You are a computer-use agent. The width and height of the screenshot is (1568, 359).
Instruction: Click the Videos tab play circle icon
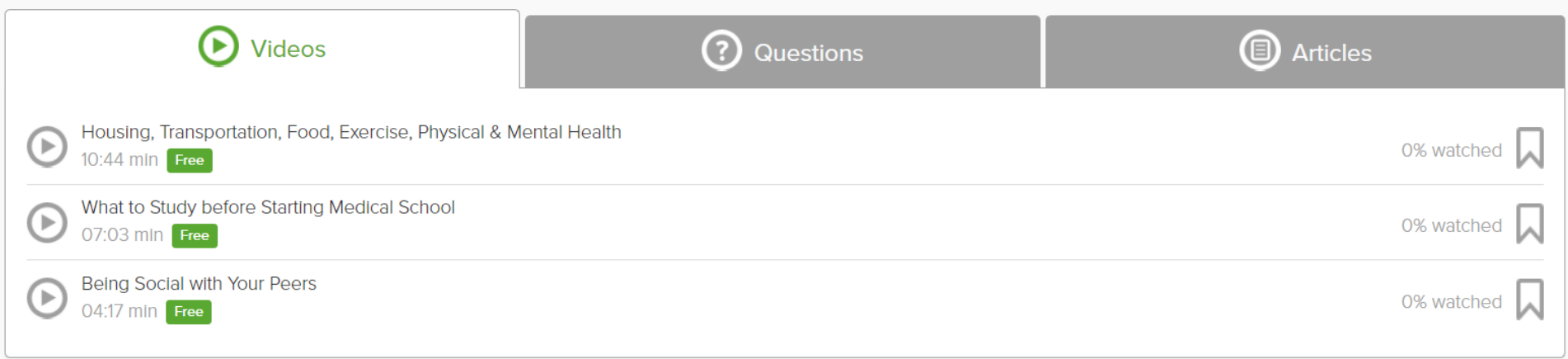point(218,46)
